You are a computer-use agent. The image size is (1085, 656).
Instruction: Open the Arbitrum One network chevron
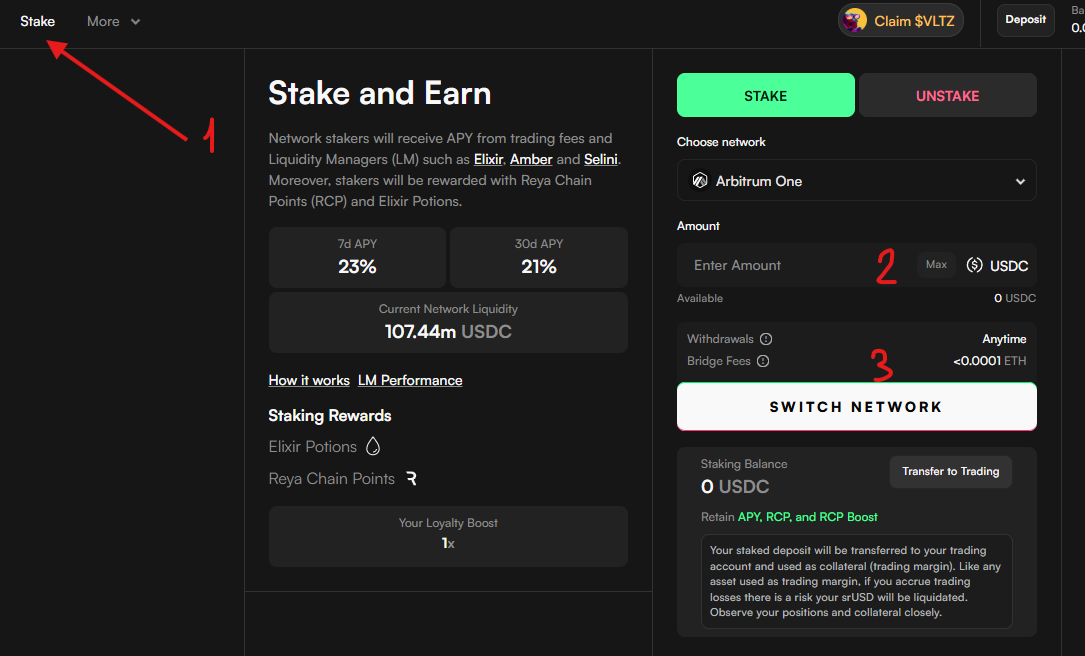click(1022, 180)
